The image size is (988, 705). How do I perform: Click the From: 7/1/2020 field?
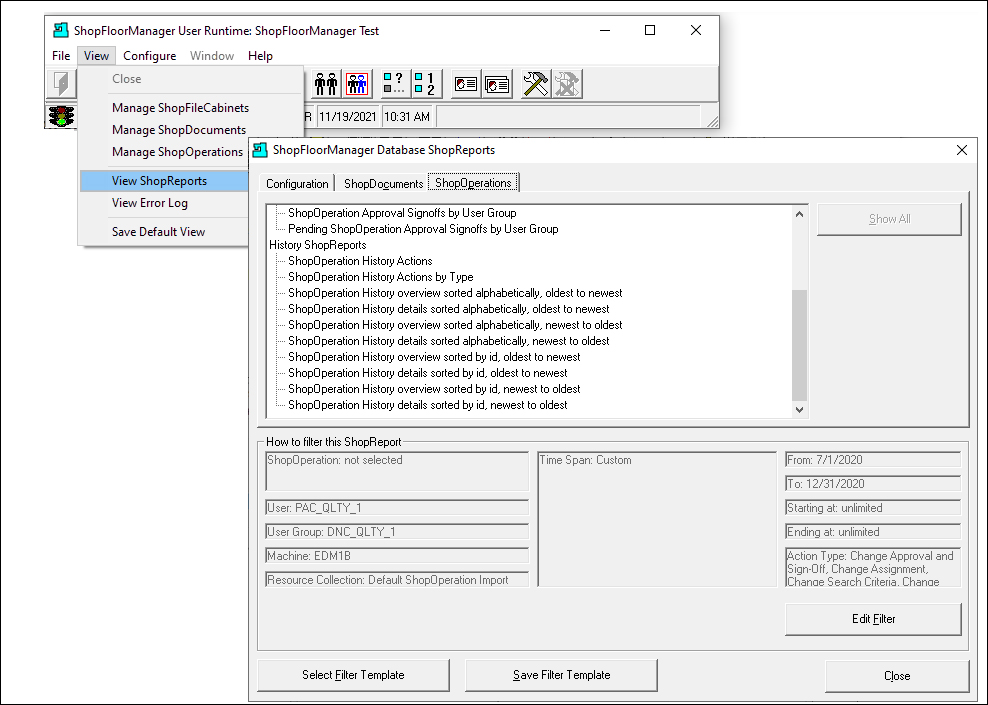coord(873,460)
